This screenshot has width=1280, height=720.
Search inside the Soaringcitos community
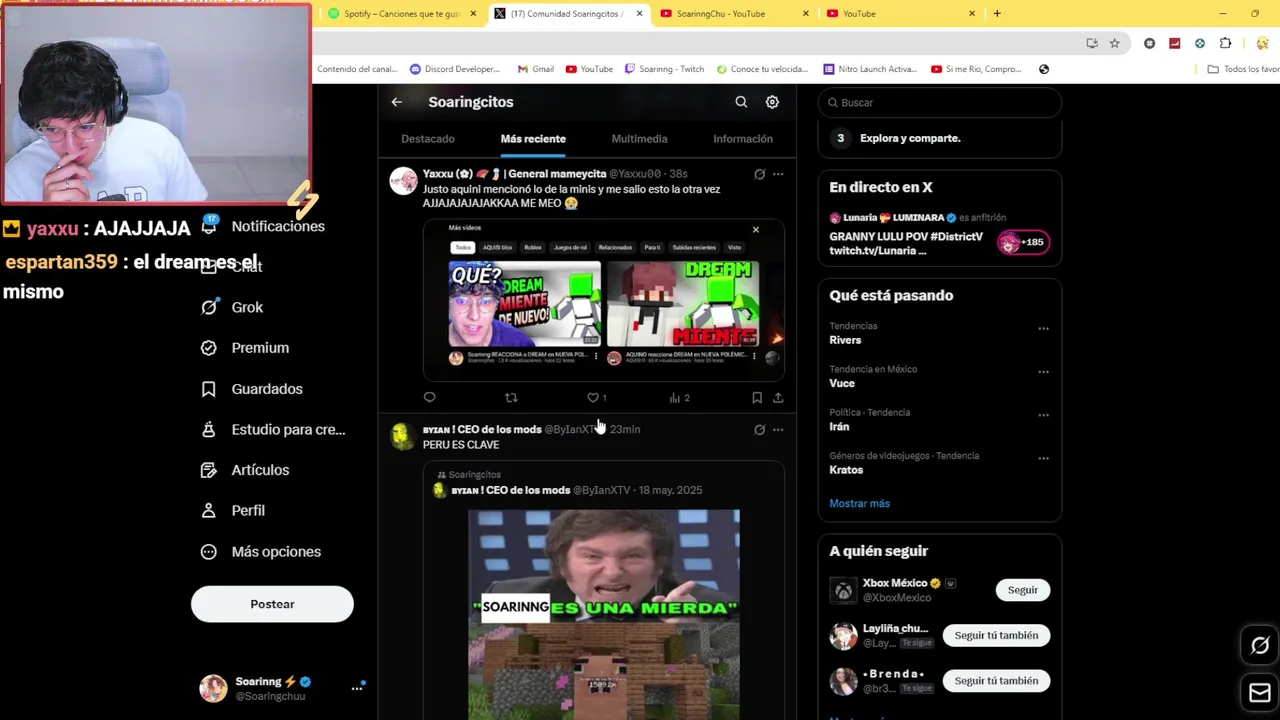(x=741, y=102)
